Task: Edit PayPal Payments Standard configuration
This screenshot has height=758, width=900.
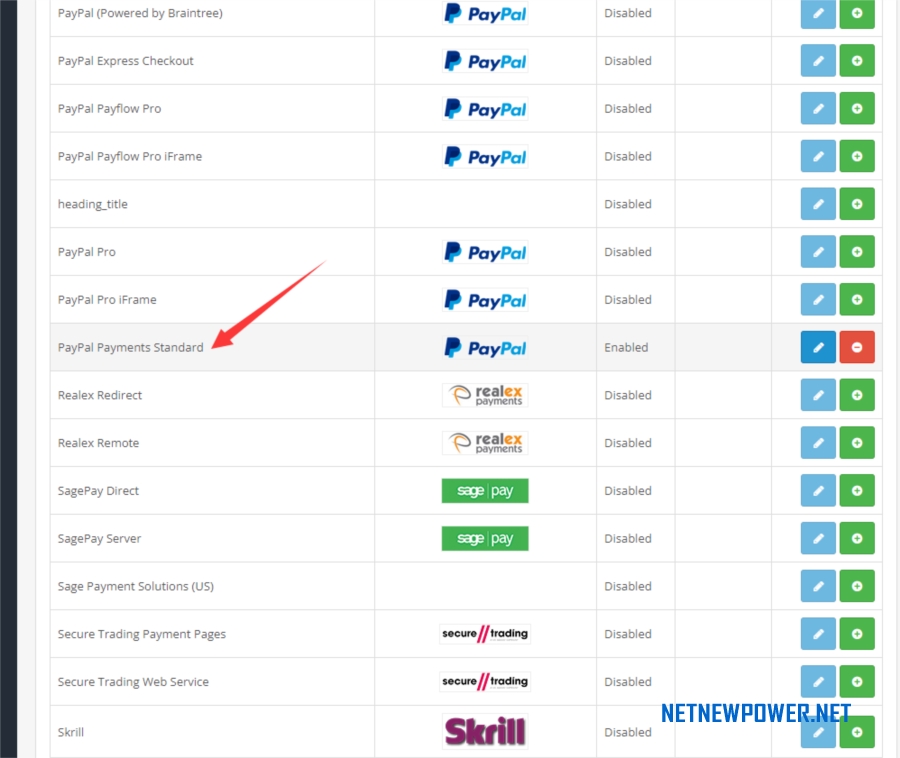Action: pos(818,347)
